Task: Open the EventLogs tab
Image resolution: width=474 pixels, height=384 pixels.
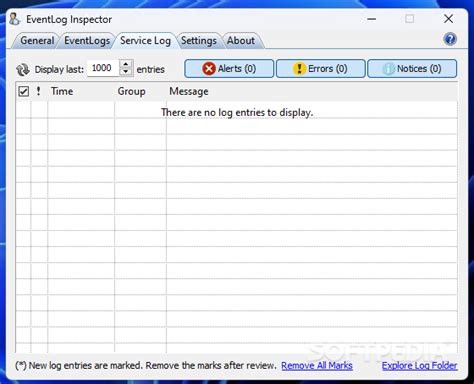Action: pyautogui.click(x=87, y=41)
